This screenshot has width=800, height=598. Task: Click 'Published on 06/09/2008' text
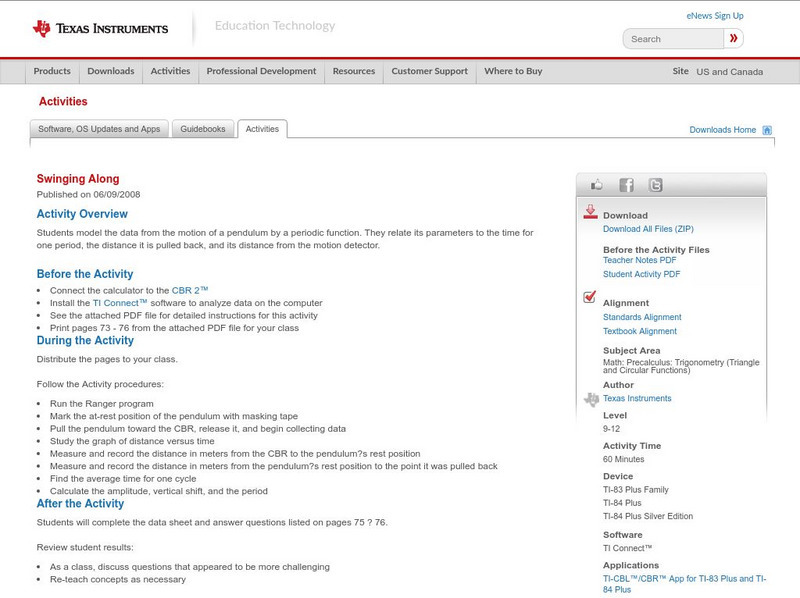[x=88, y=194]
